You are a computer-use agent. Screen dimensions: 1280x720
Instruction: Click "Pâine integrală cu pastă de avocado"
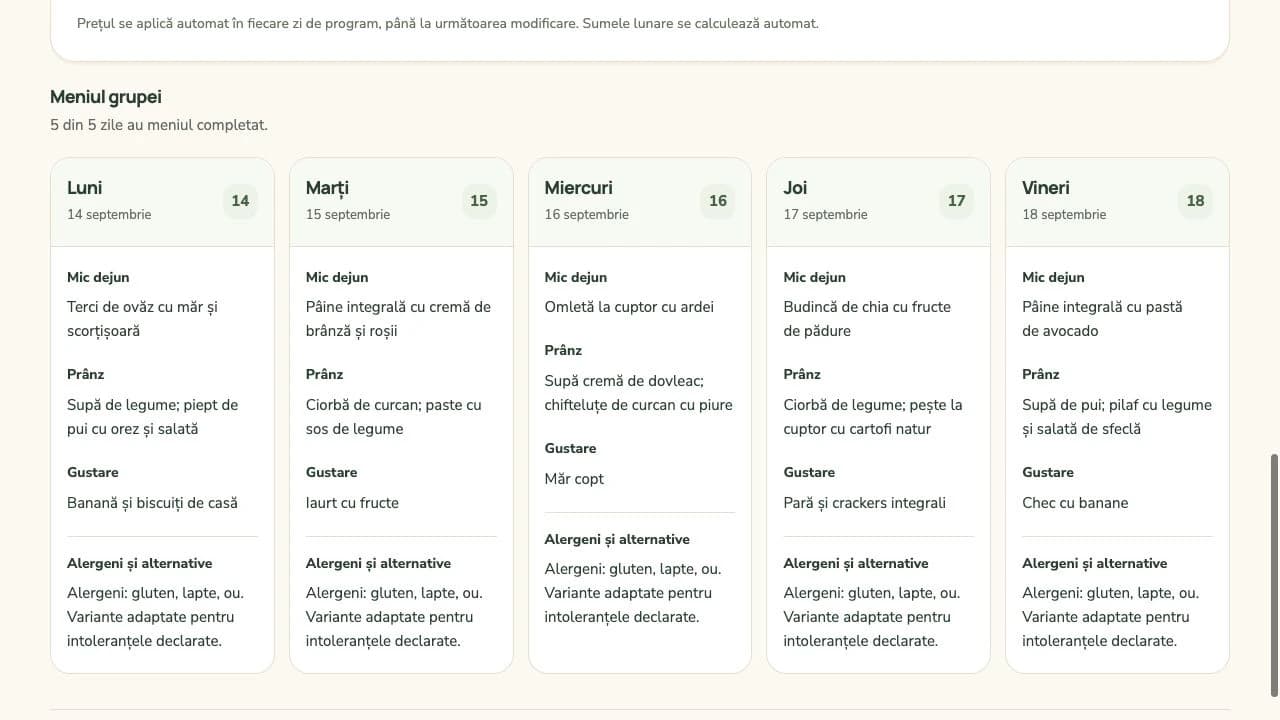coord(1102,319)
